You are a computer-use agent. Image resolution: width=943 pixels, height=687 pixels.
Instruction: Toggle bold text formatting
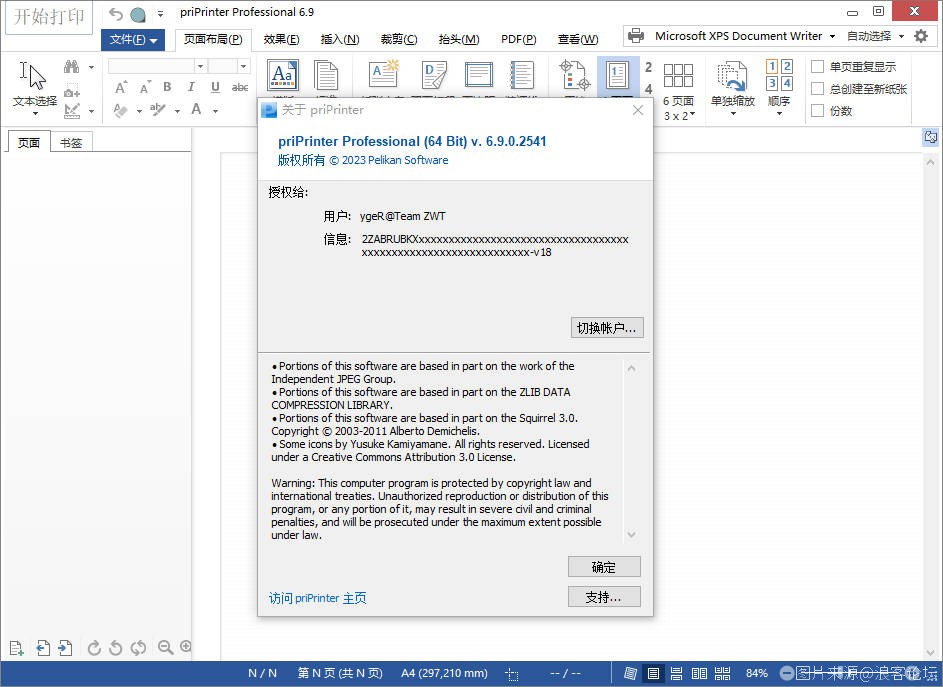167,87
